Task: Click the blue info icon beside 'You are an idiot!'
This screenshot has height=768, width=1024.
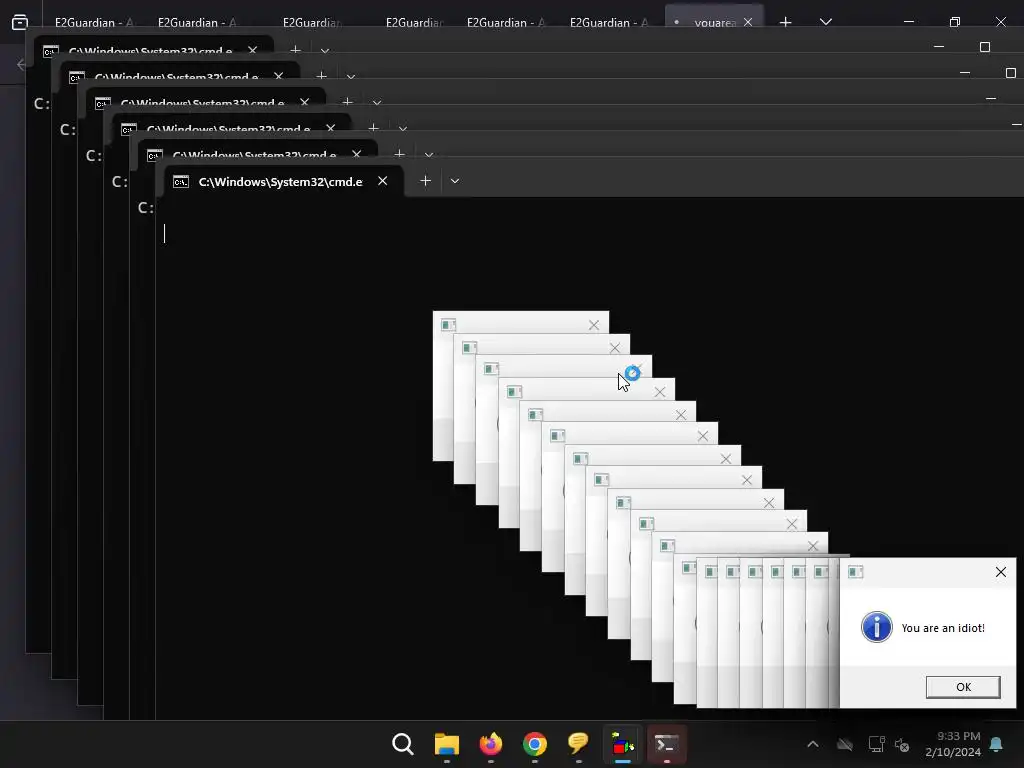Action: coord(876,627)
